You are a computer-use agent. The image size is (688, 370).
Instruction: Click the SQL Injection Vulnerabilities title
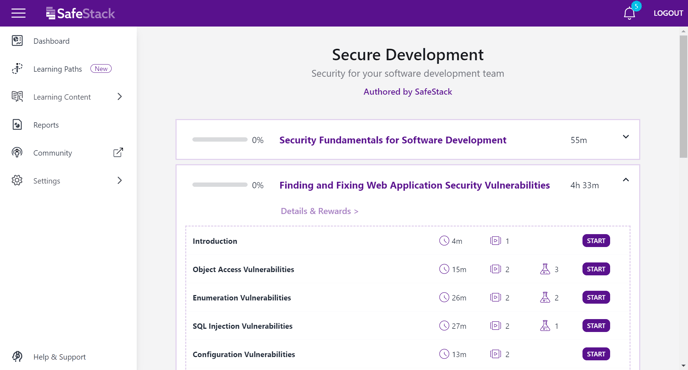coord(242,326)
